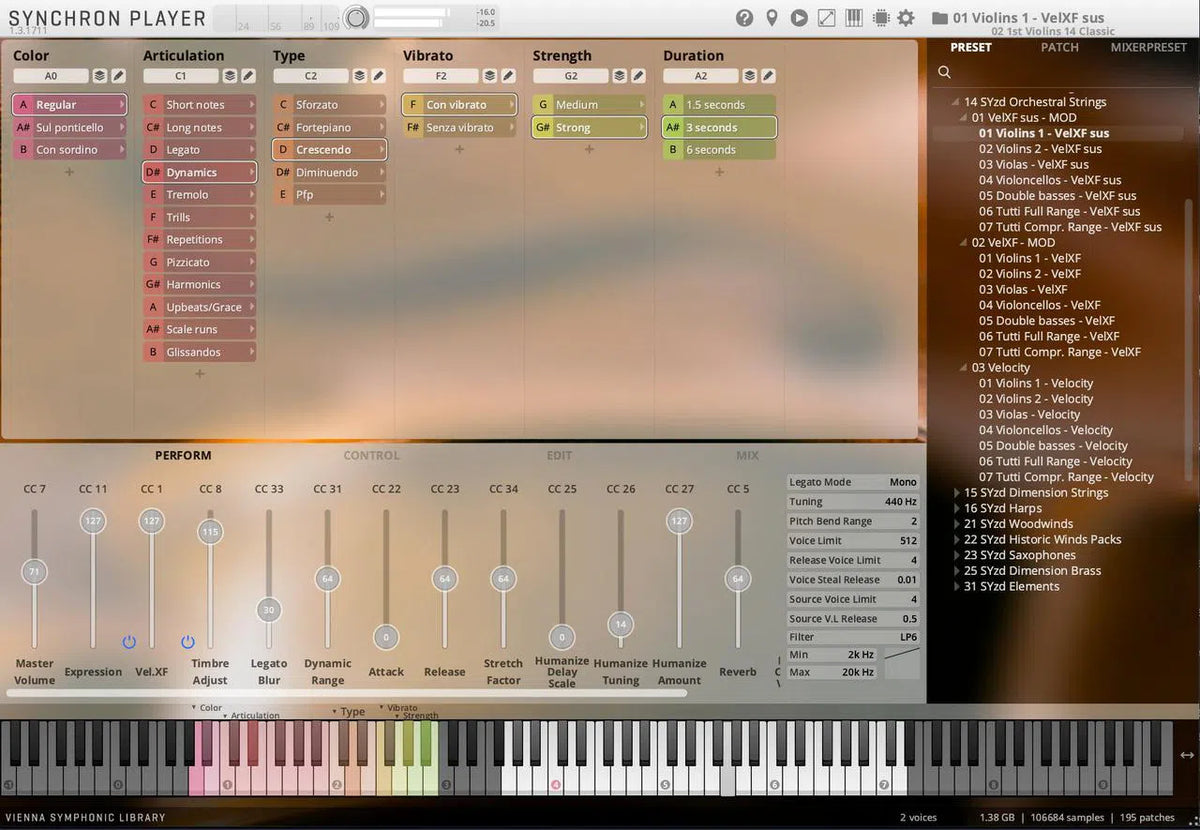Viewport: 1200px width, 830px height.
Task: Select the 6 seconds duration option
Action: (x=718, y=150)
